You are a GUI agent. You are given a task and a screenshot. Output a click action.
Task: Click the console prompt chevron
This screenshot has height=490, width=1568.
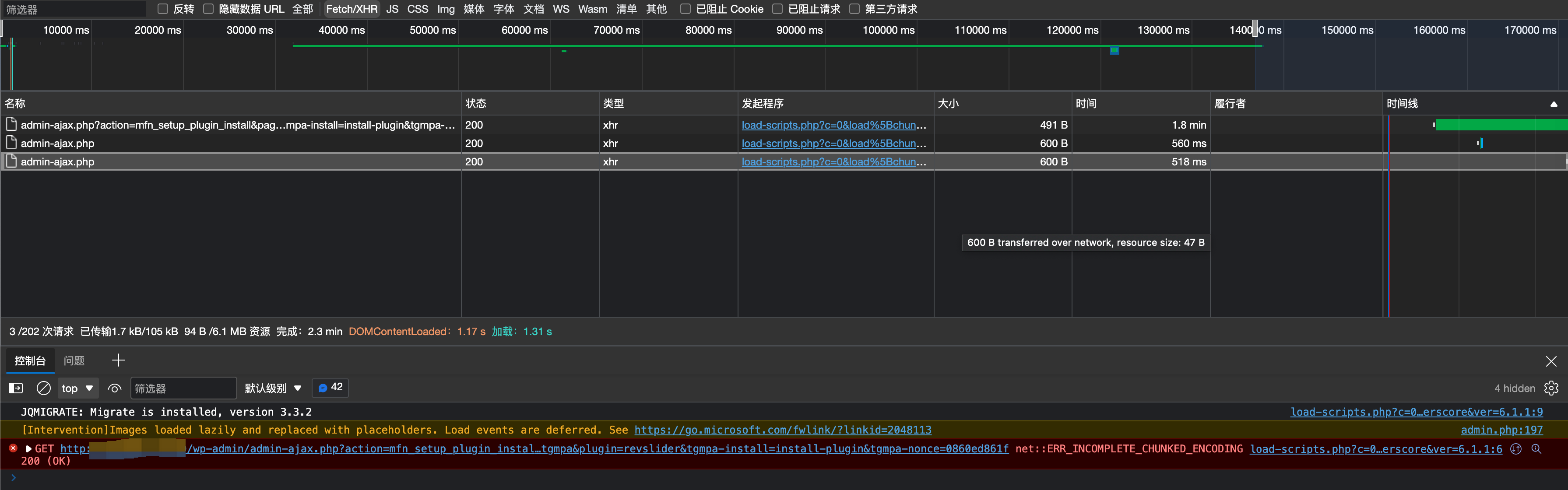[13, 478]
